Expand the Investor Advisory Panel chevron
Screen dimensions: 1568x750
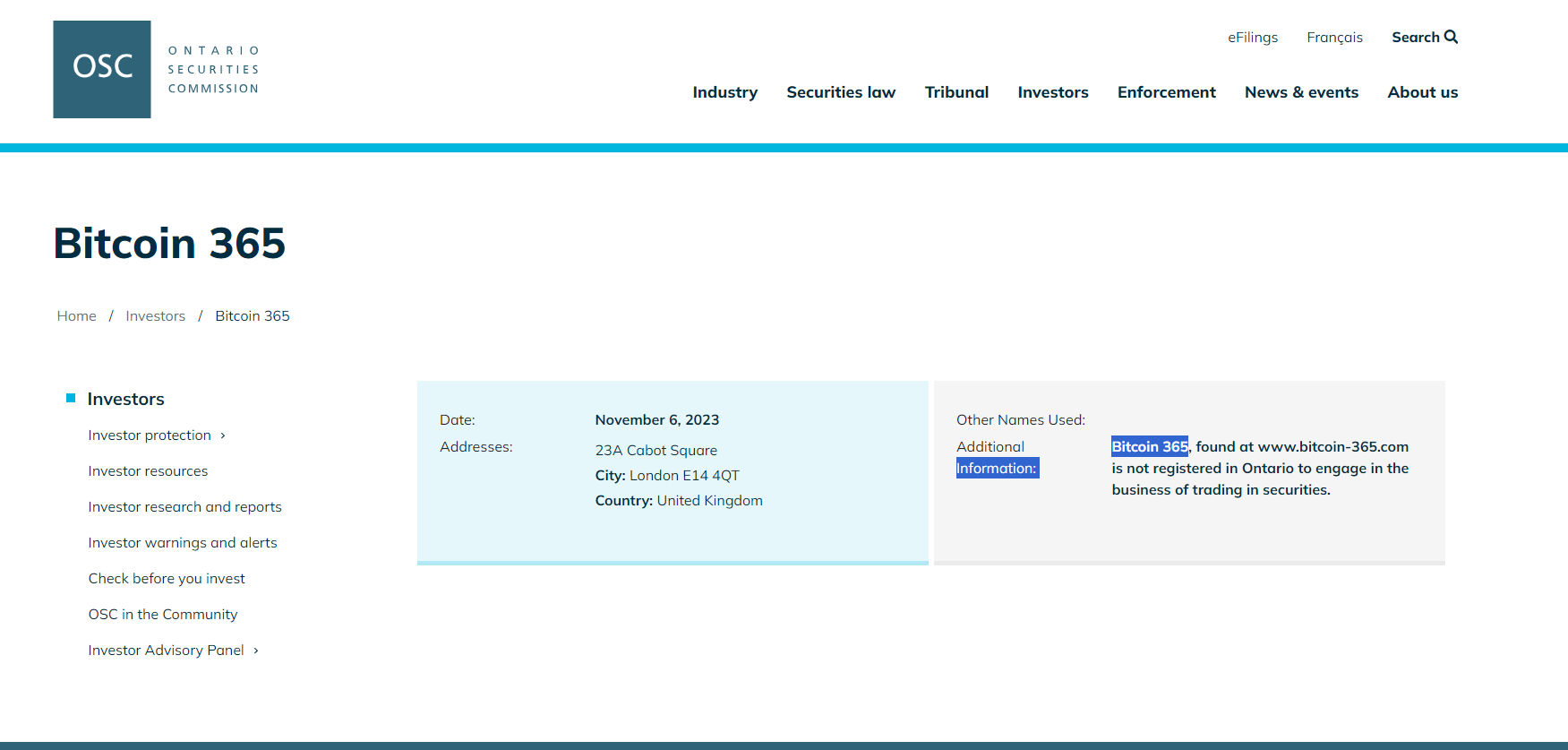point(256,651)
